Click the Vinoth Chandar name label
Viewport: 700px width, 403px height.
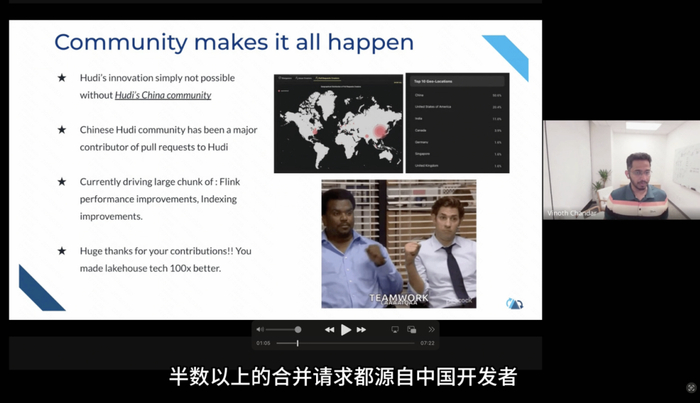click(x=571, y=213)
